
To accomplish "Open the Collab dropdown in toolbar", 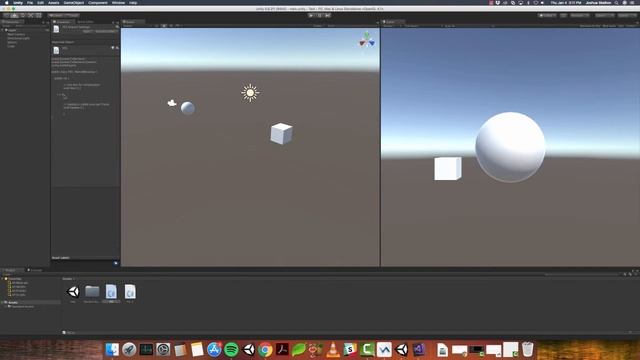I will tap(547, 16).
